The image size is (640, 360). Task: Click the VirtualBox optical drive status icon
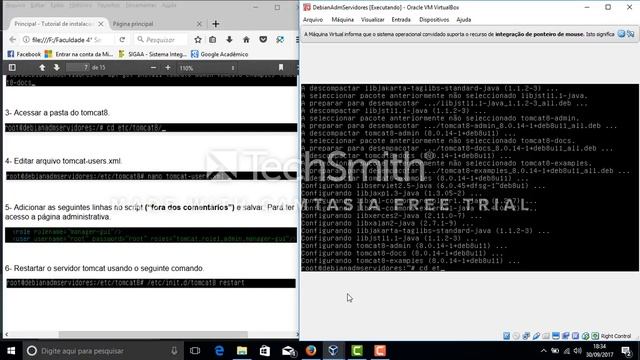tap(516, 336)
